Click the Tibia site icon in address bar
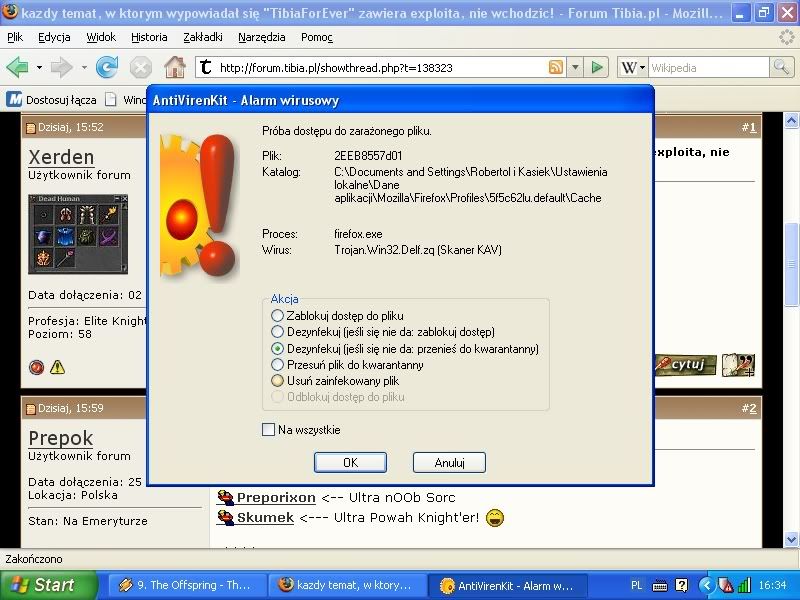800x600 pixels. (x=206, y=67)
